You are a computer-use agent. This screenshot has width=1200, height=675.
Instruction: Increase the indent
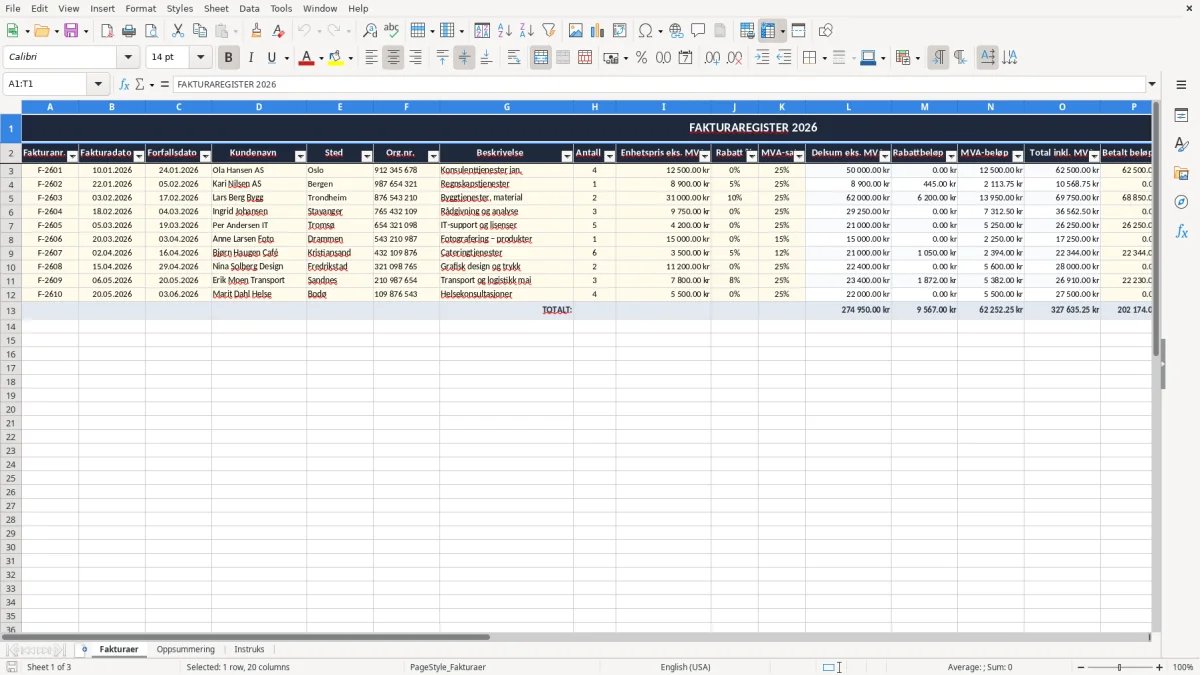762,58
